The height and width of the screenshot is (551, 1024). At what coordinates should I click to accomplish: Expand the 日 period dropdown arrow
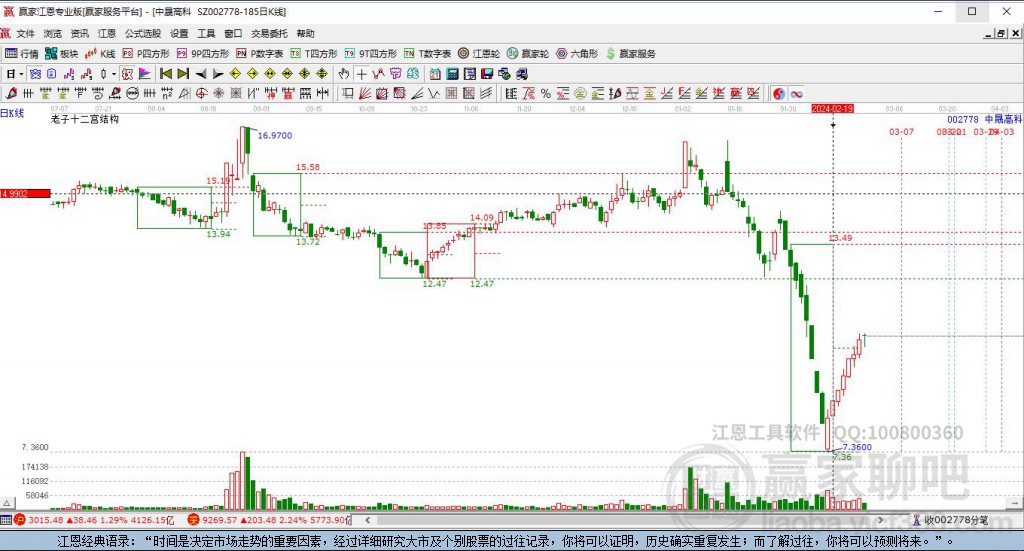[x=22, y=74]
